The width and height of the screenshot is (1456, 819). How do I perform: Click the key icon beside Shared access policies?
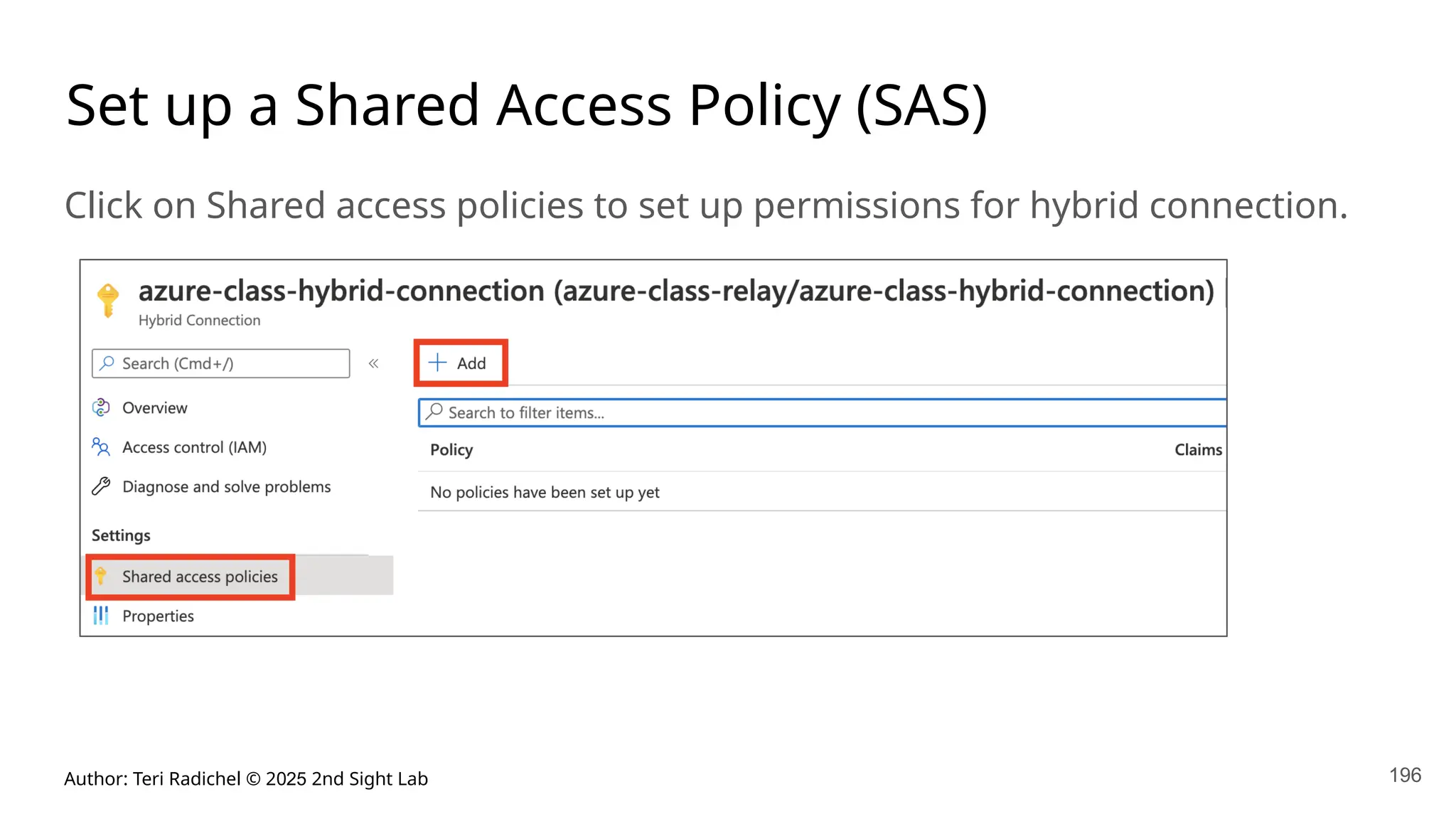tap(101, 576)
